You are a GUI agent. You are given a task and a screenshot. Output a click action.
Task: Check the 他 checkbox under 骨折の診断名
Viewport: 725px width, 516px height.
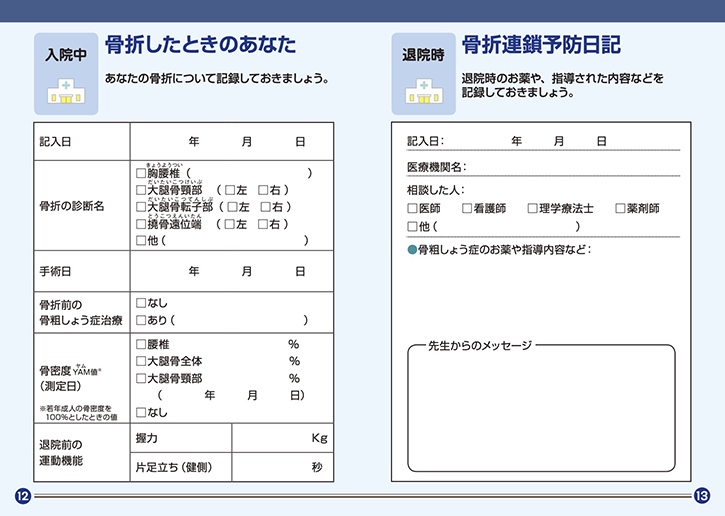[x=141, y=240]
